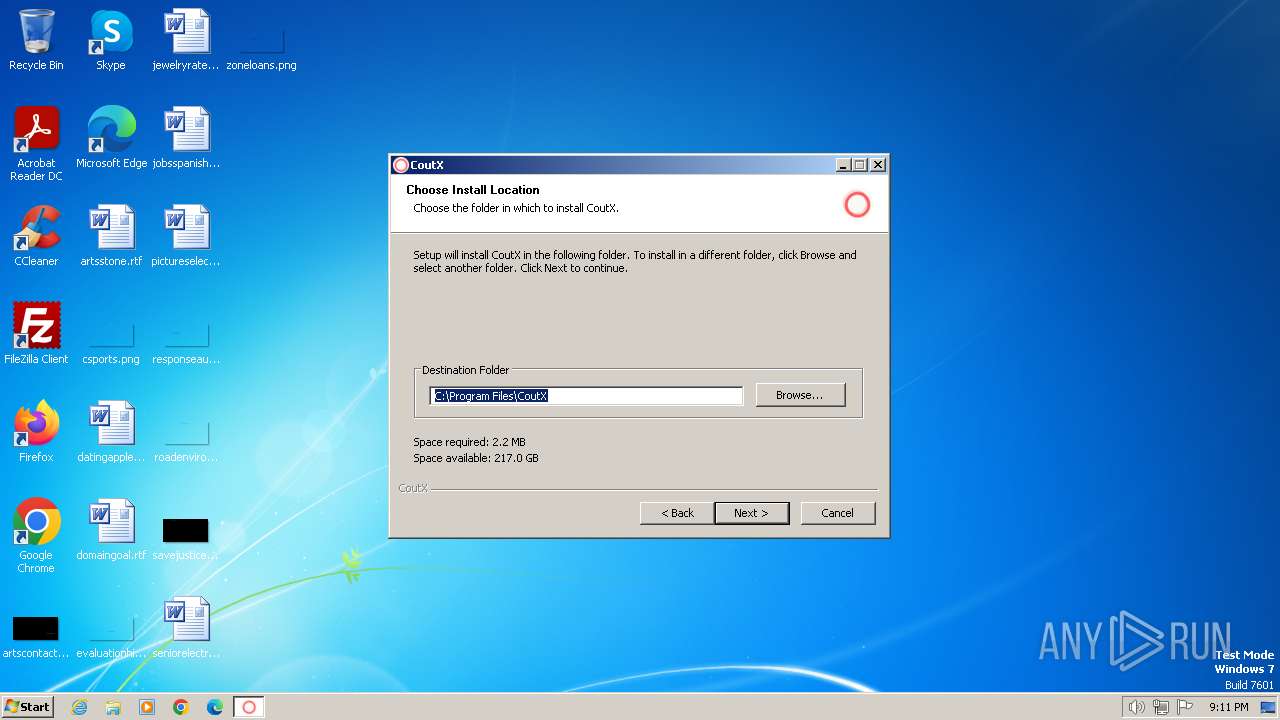Minimize the CoutX installer window
Image resolution: width=1280 pixels, height=720 pixels.
(843, 165)
